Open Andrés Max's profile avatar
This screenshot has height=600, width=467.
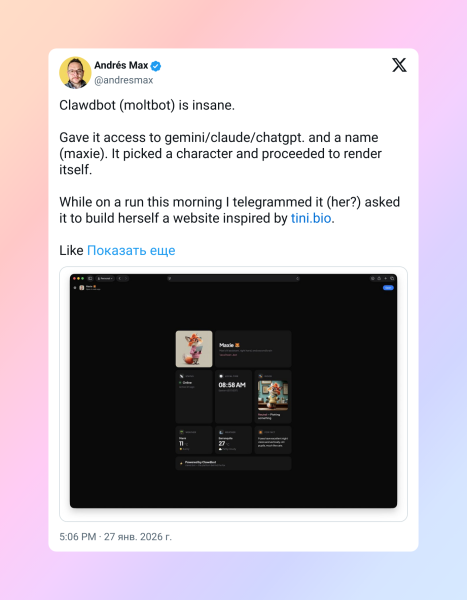(75, 73)
